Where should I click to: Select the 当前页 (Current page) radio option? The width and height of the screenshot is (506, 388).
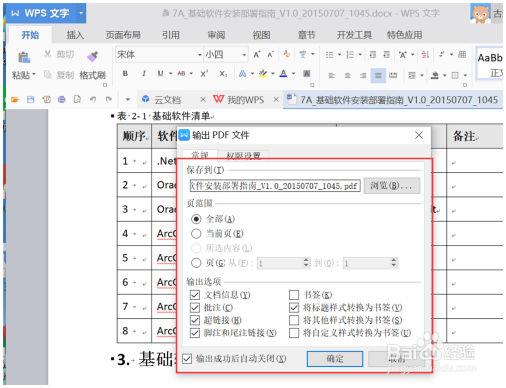point(196,234)
